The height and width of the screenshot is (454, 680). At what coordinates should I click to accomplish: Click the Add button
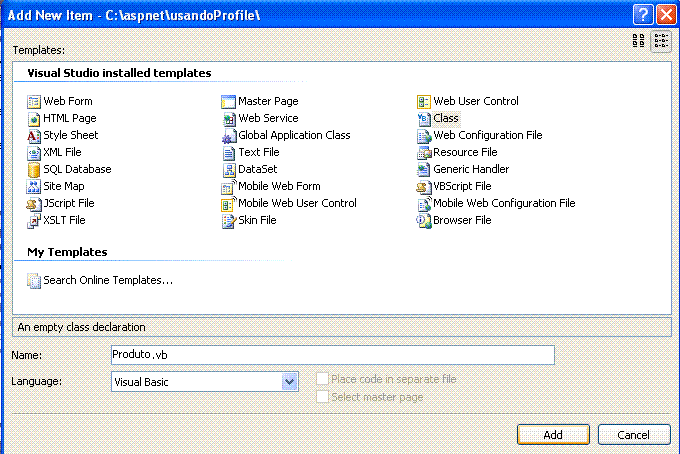553,434
